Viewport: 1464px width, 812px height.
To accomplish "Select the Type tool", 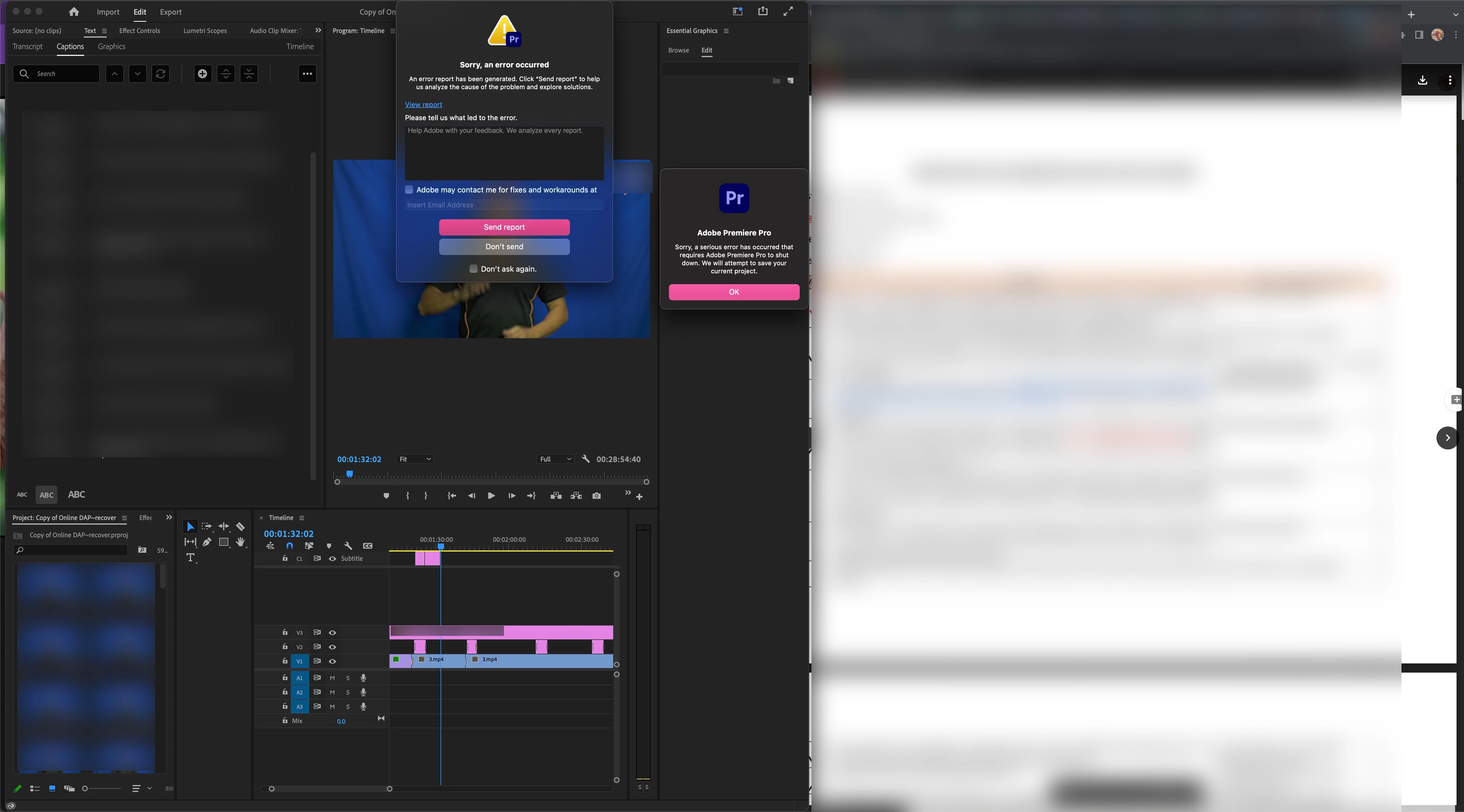I will point(190,557).
